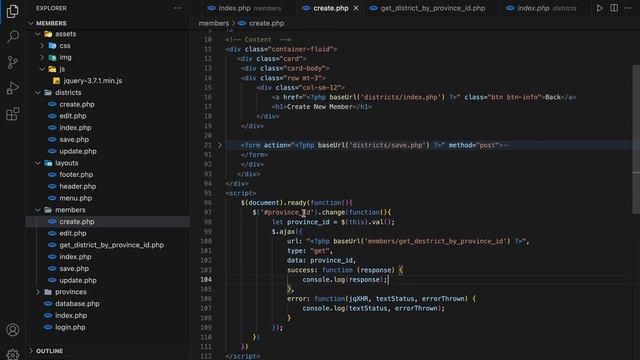Image resolution: width=640 pixels, height=360 pixels.
Task: Click 'console.log(response);' on line 104
Action: 344,280
